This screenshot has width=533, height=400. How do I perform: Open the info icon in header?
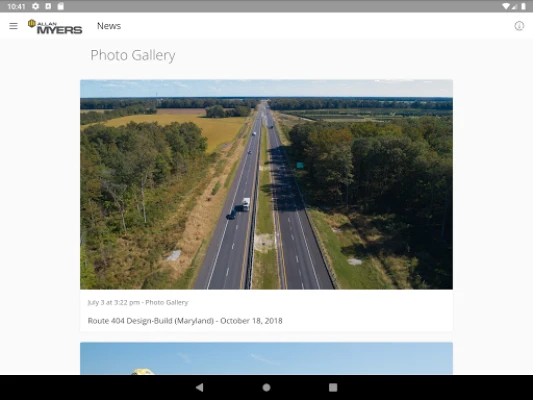tap(519, 26)
